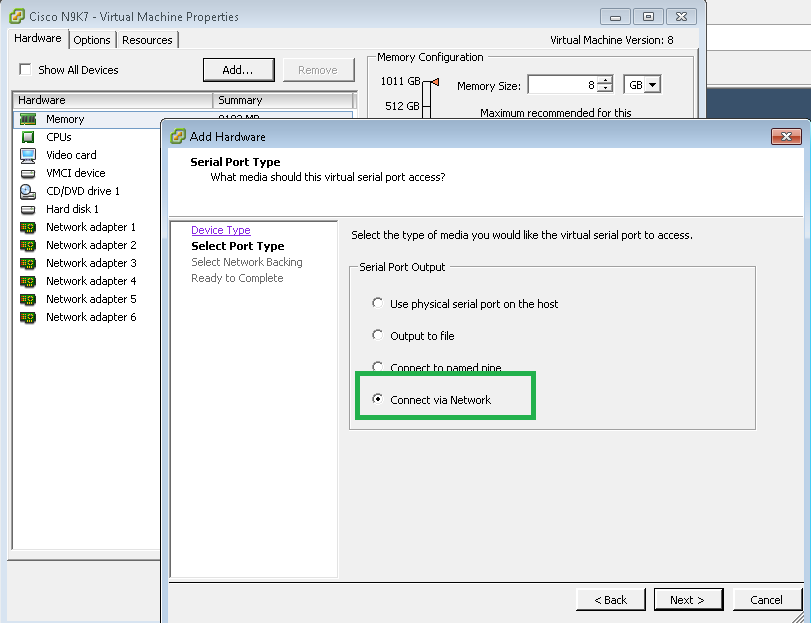This screenshot has width=811, height=623.
Task: Select the VMCI device icon
Action: pyautogui.click(x=28, y=173)
